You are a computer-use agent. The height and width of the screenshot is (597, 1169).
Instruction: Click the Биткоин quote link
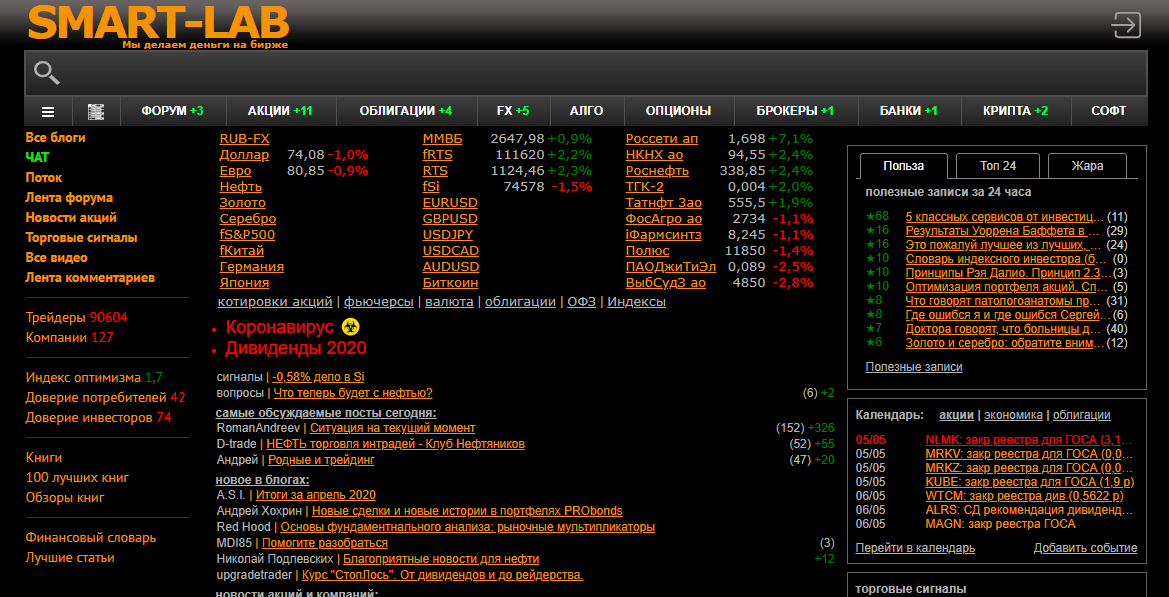pyautogui.click(x=450, y=283)
